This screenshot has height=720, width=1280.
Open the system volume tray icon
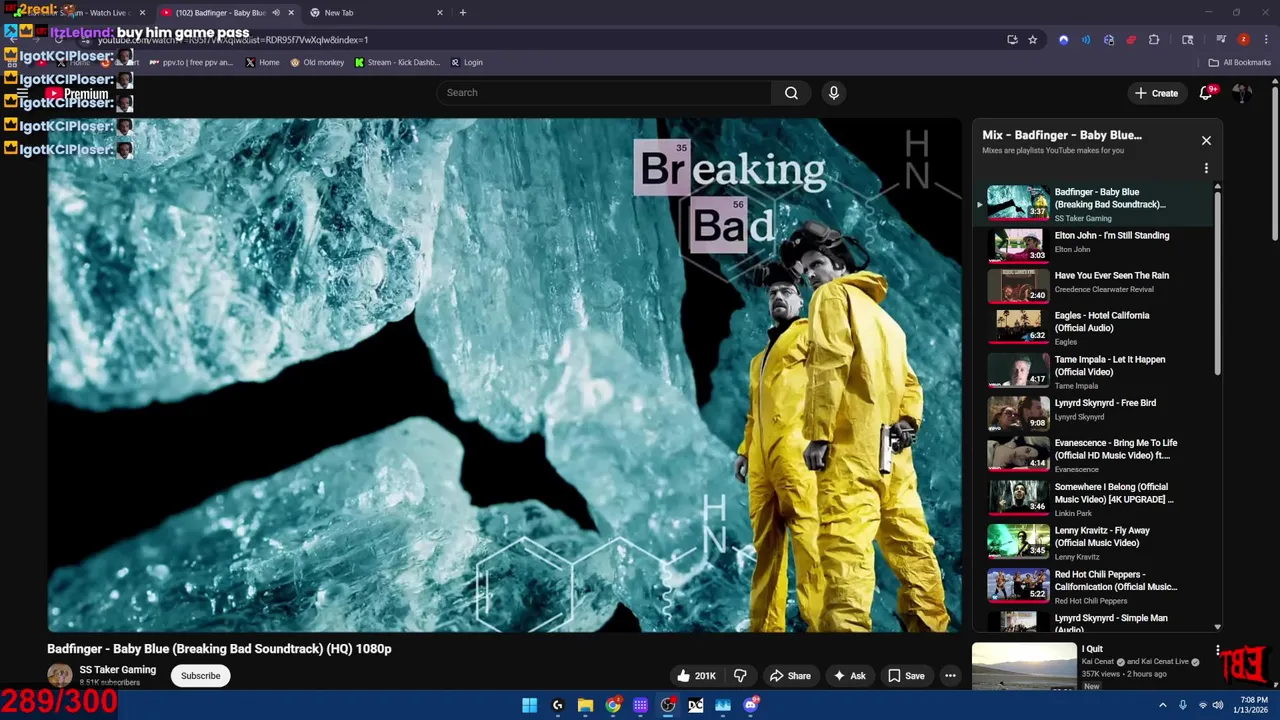pyautogui.click(x=1217, y=705)
